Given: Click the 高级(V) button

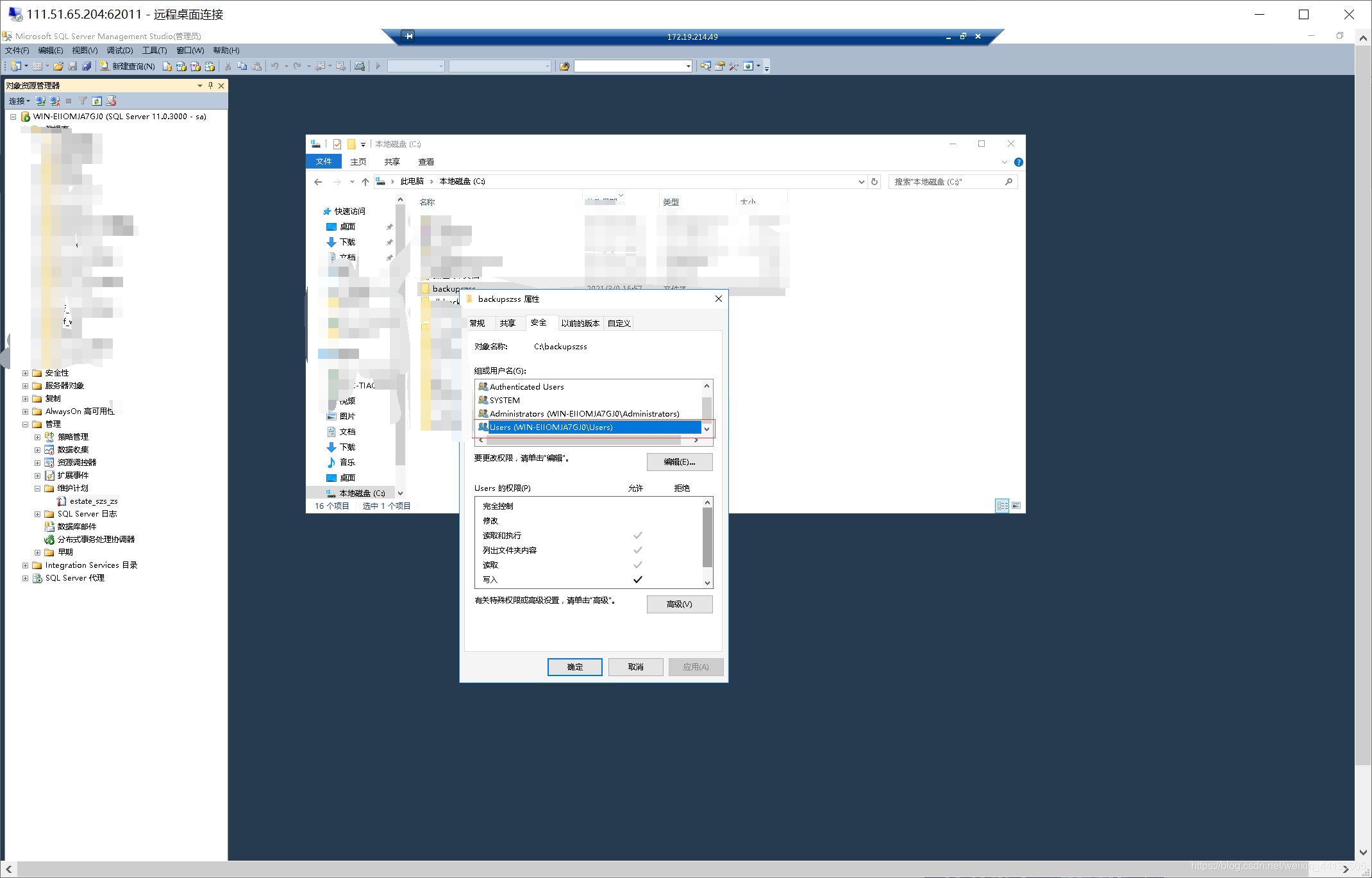Looking at the screenshot, I should pyautogui.click(x=679, y=604).
